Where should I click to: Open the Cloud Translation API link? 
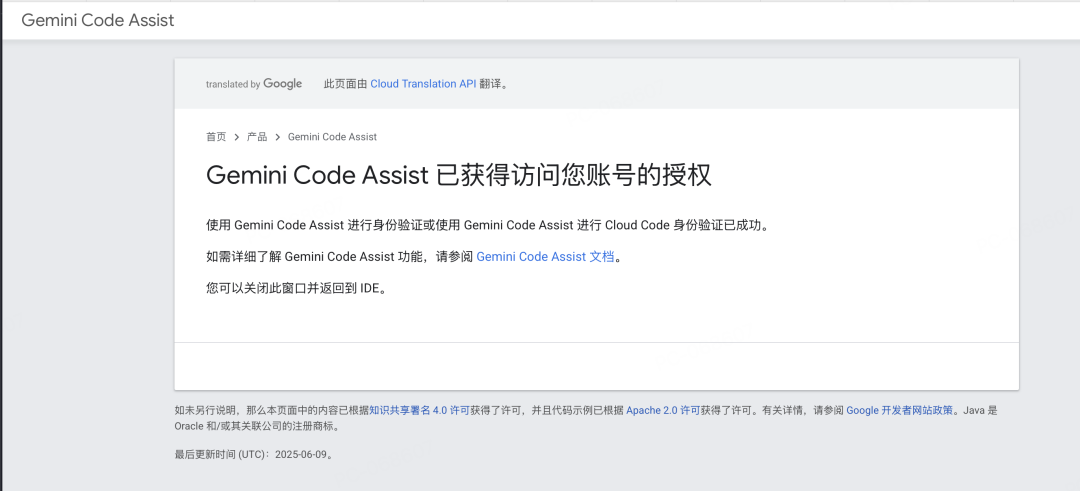click(423, 84)
